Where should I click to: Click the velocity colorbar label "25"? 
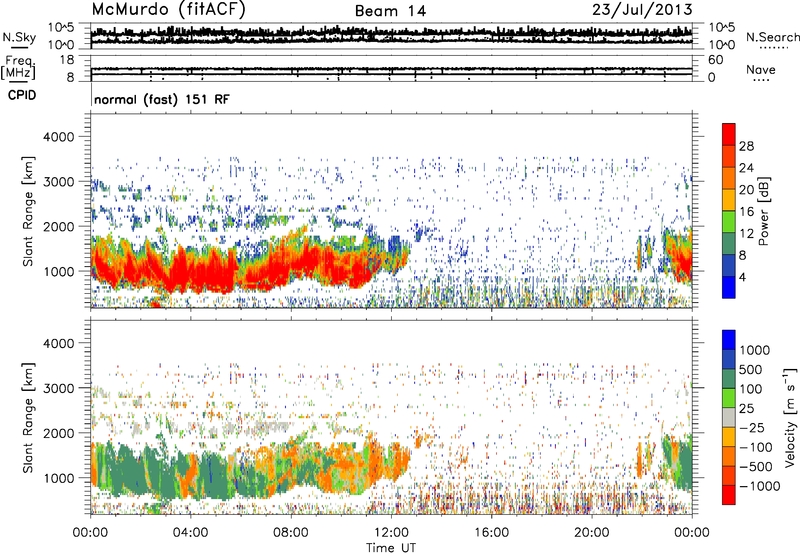pos(746,409)
